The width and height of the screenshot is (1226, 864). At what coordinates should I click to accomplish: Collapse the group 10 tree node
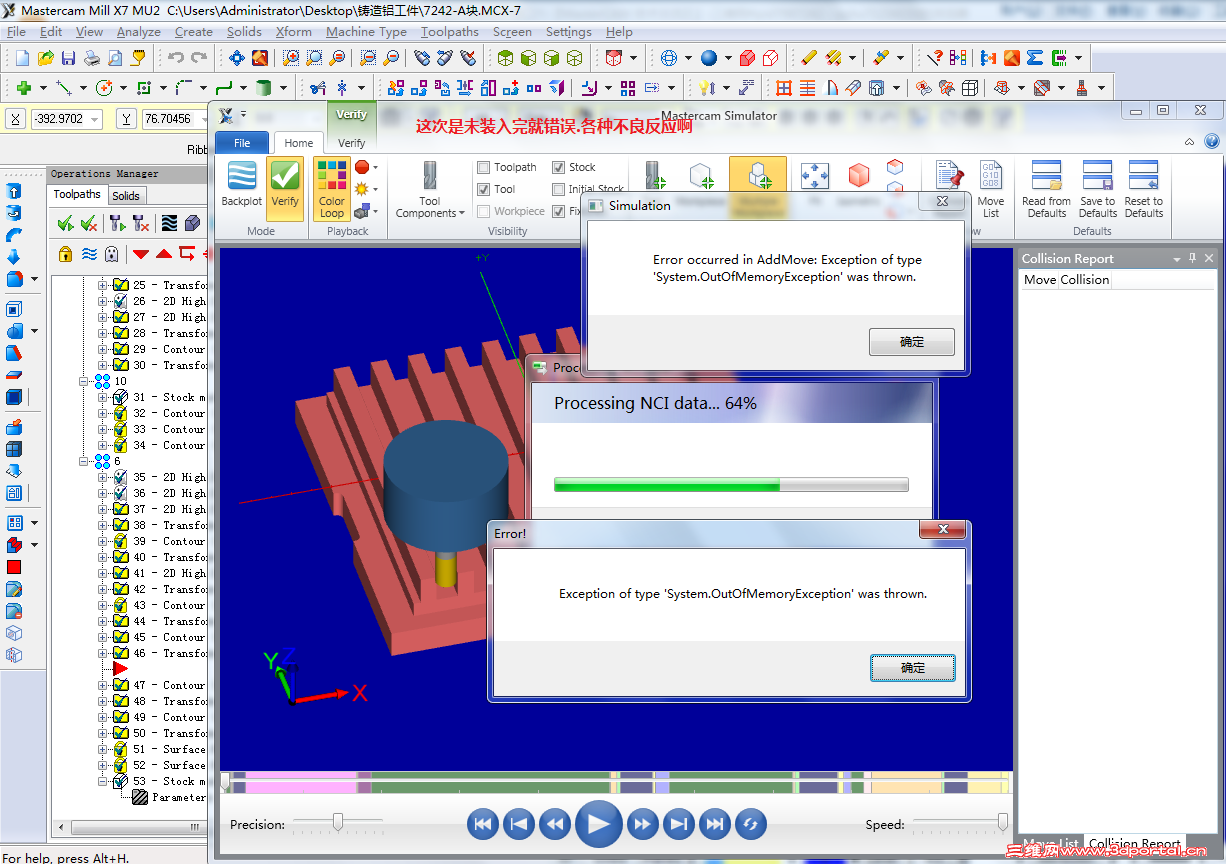click(x=84, y=381)
